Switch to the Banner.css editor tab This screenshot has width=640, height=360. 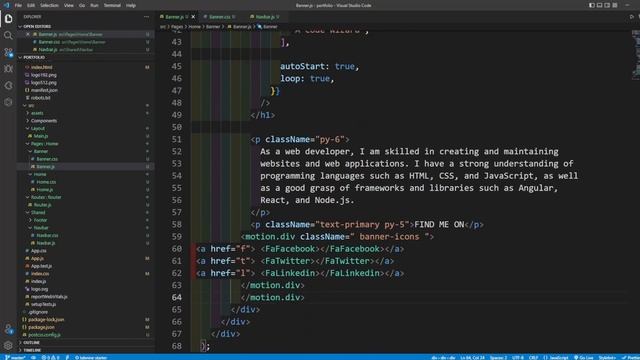(x=220, y=17)
